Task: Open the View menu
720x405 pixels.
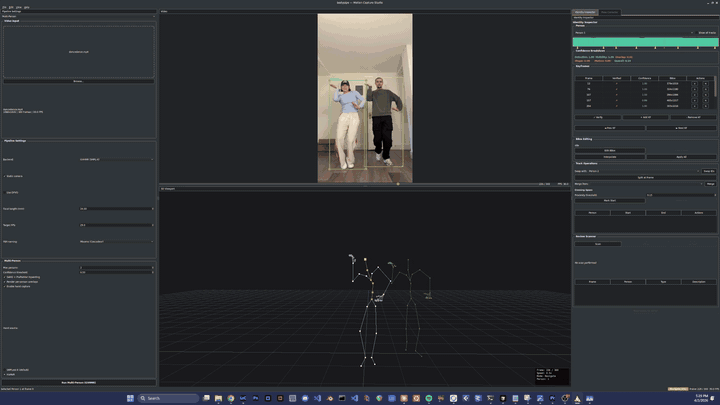Action: [19, 7]
